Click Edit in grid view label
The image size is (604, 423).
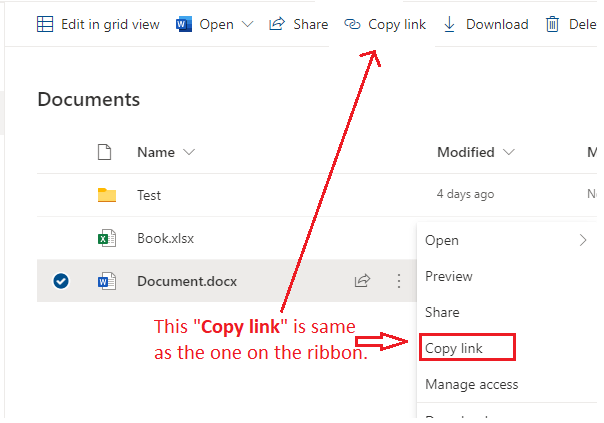110,24
